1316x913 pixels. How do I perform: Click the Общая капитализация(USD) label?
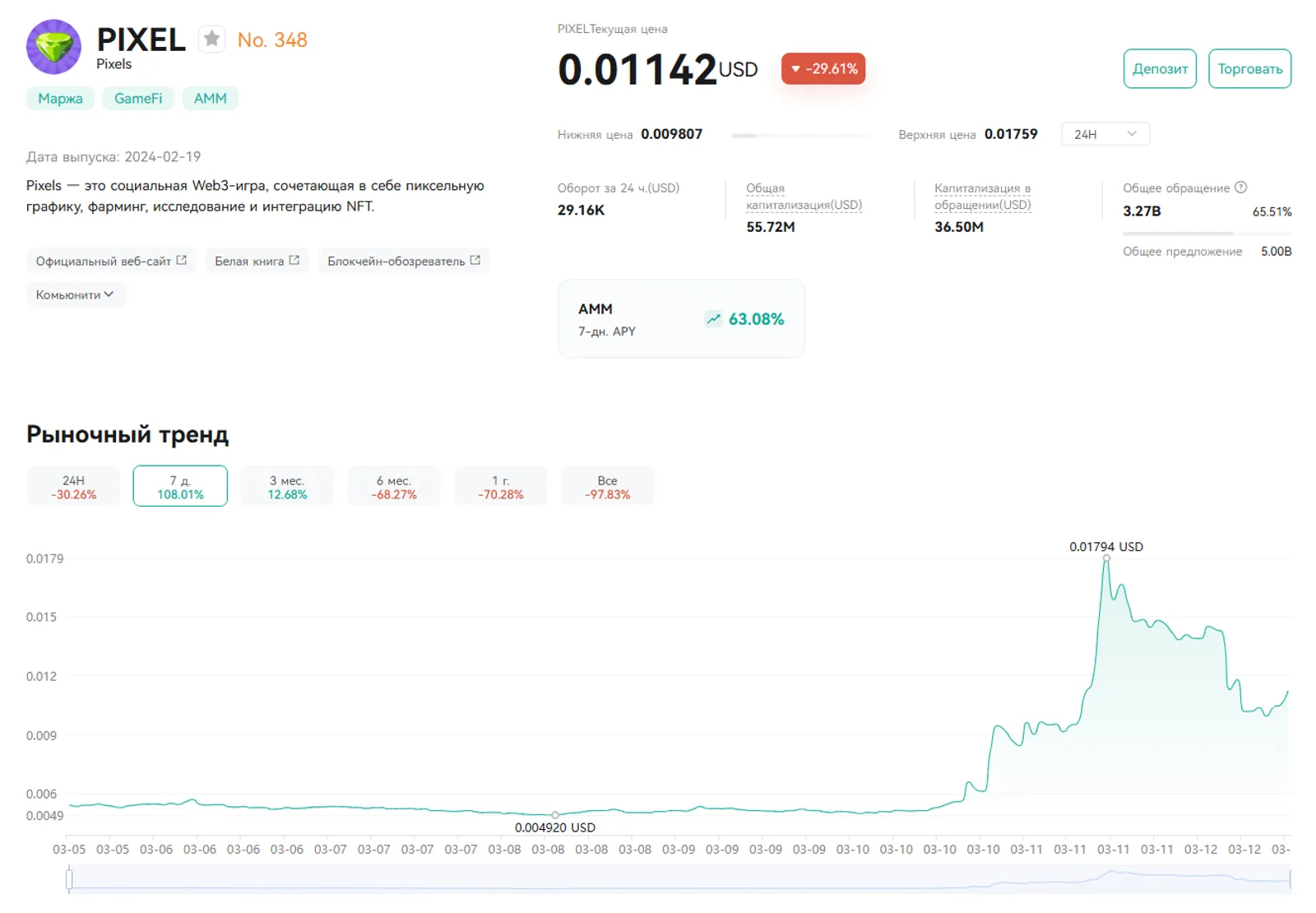click(804, 197)
